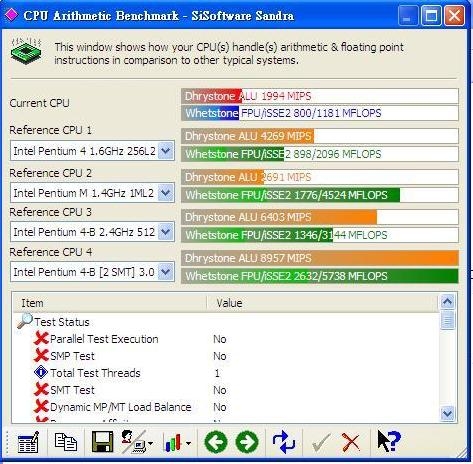Click the user and computer toolbar icon

tap(133, 442)
